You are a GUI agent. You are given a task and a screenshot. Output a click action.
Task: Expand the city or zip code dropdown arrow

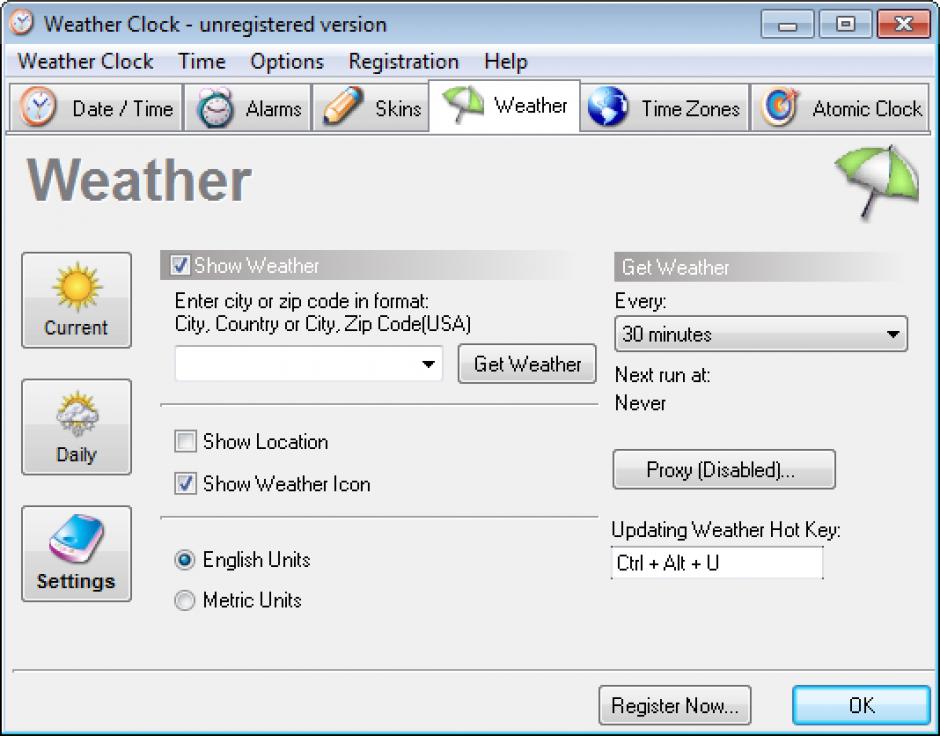428,364
